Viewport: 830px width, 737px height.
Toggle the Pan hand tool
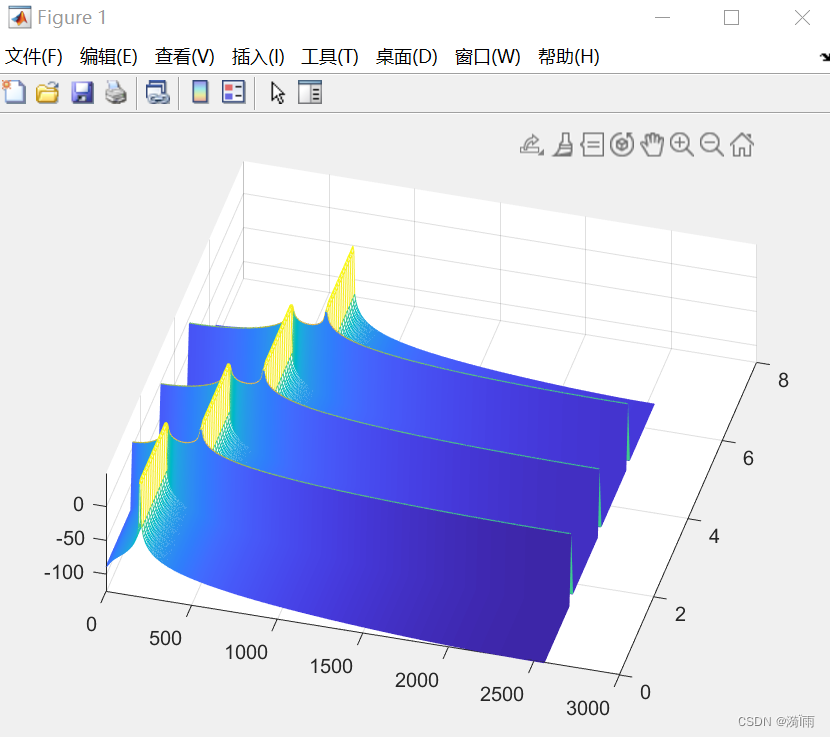coord(652,144)
